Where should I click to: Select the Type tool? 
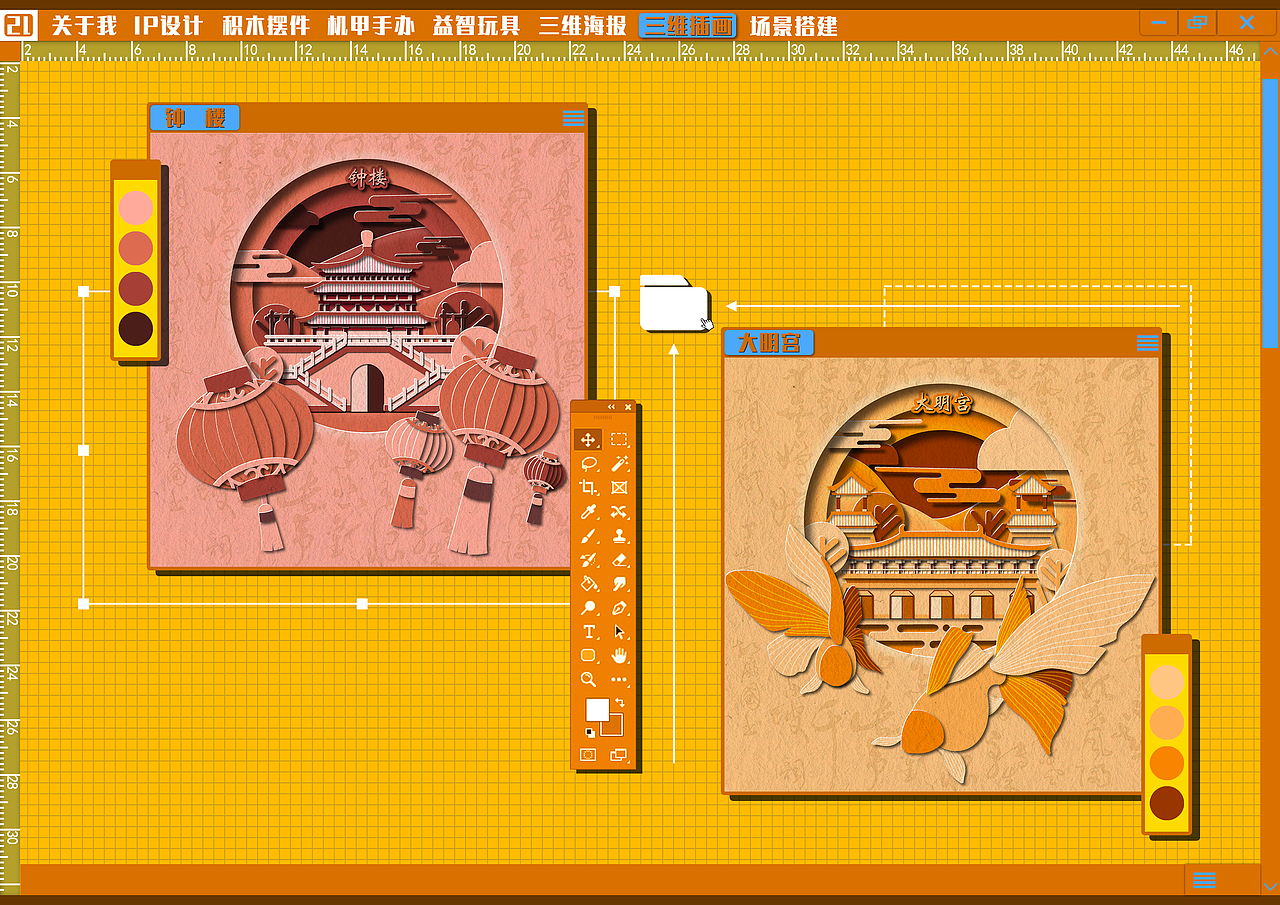click(x=589, y=632)
